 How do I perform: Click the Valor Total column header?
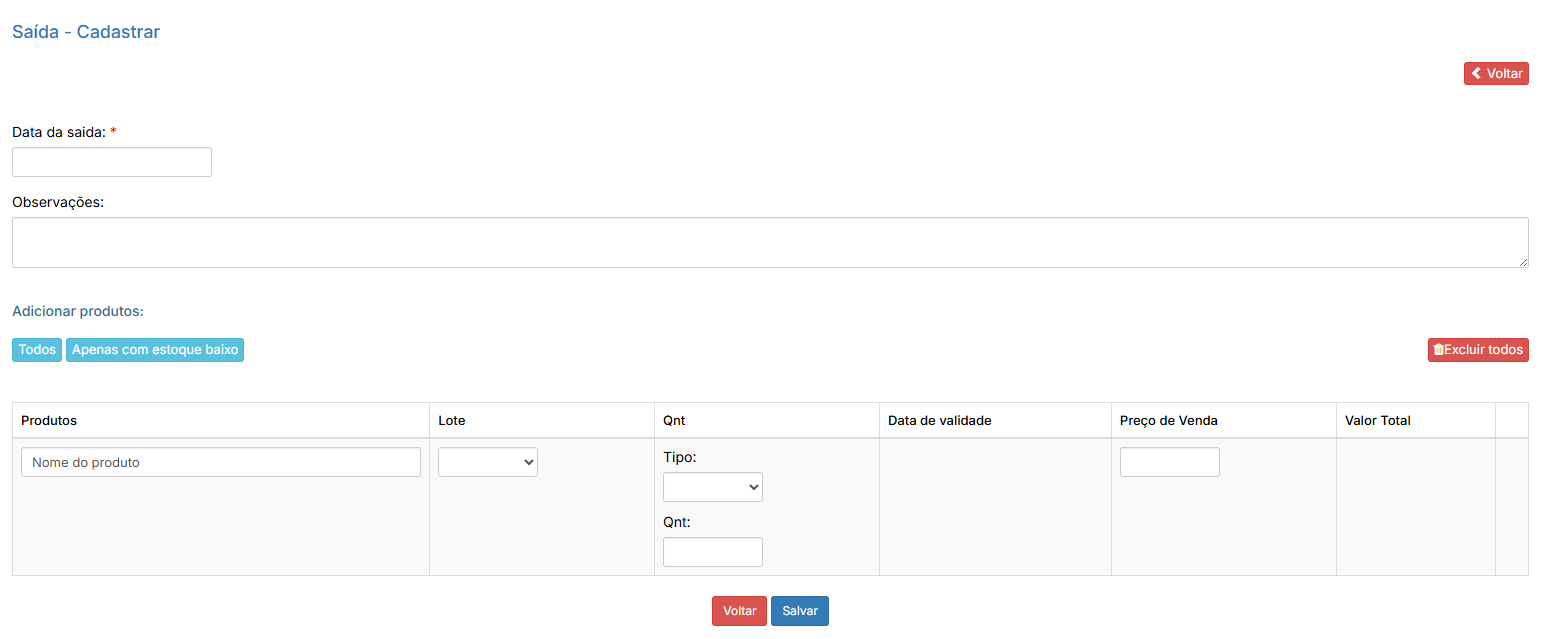(x=1378, y=421)
